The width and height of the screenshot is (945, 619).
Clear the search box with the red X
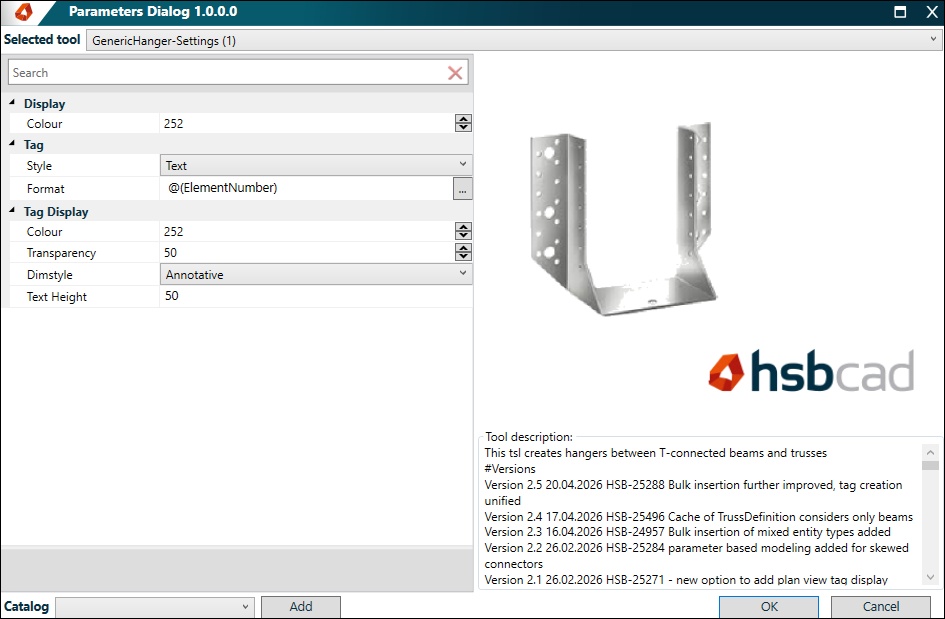click(x=455, y=73)
